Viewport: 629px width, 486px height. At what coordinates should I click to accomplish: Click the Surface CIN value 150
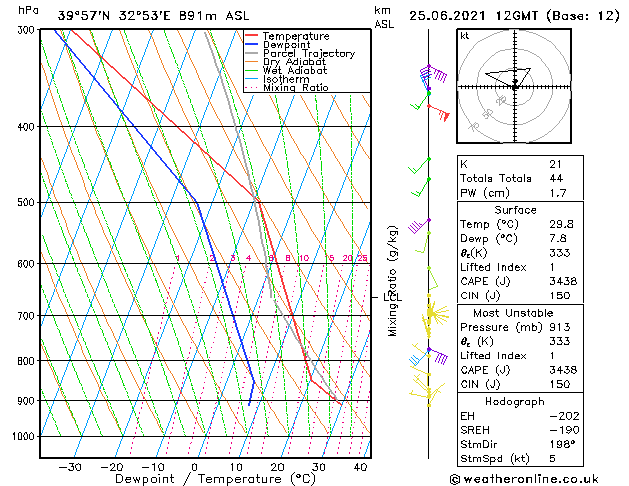pos(560,296)
